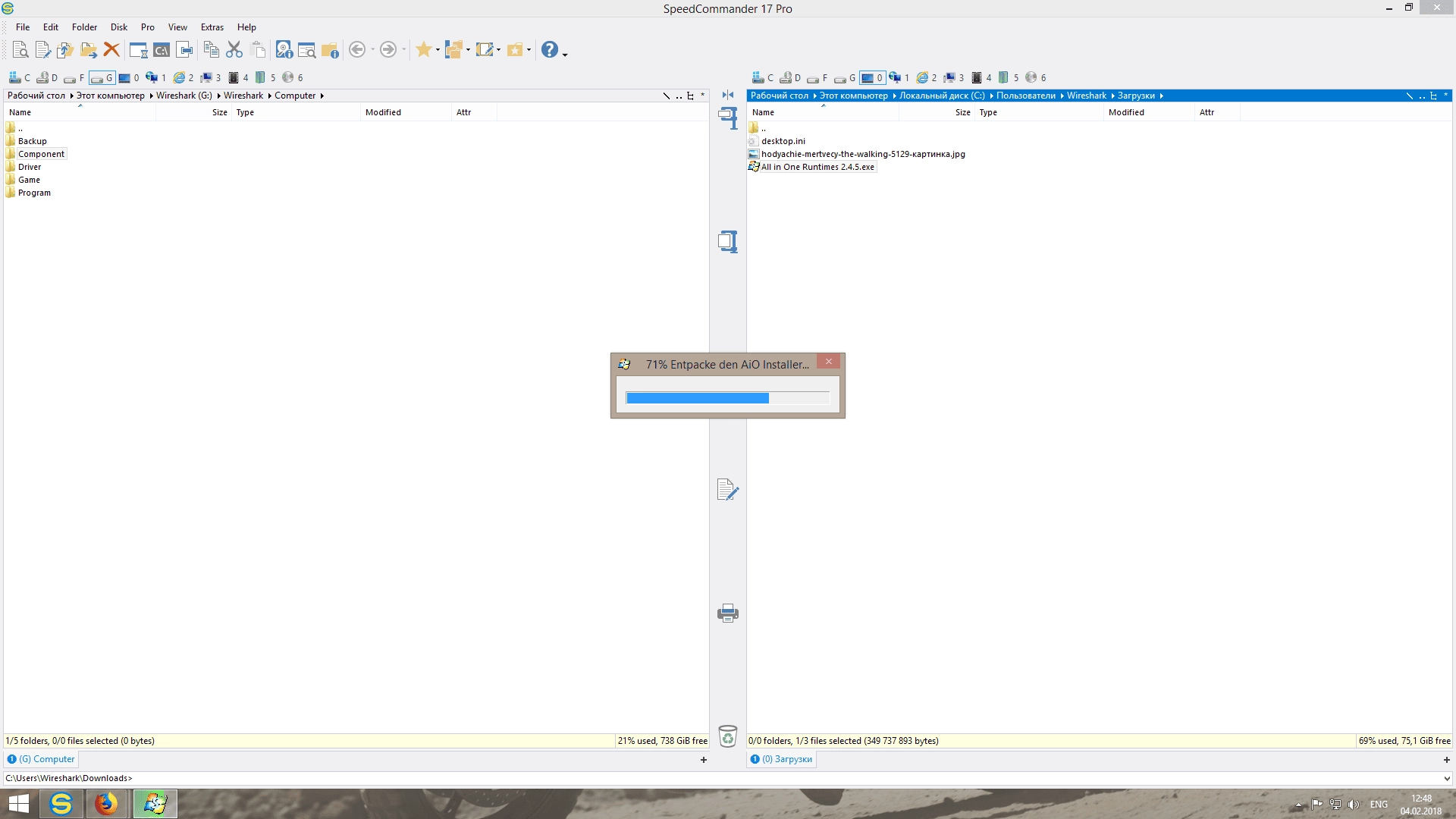Open the Favorites star dropdown arrow

[x=438, y=50]
